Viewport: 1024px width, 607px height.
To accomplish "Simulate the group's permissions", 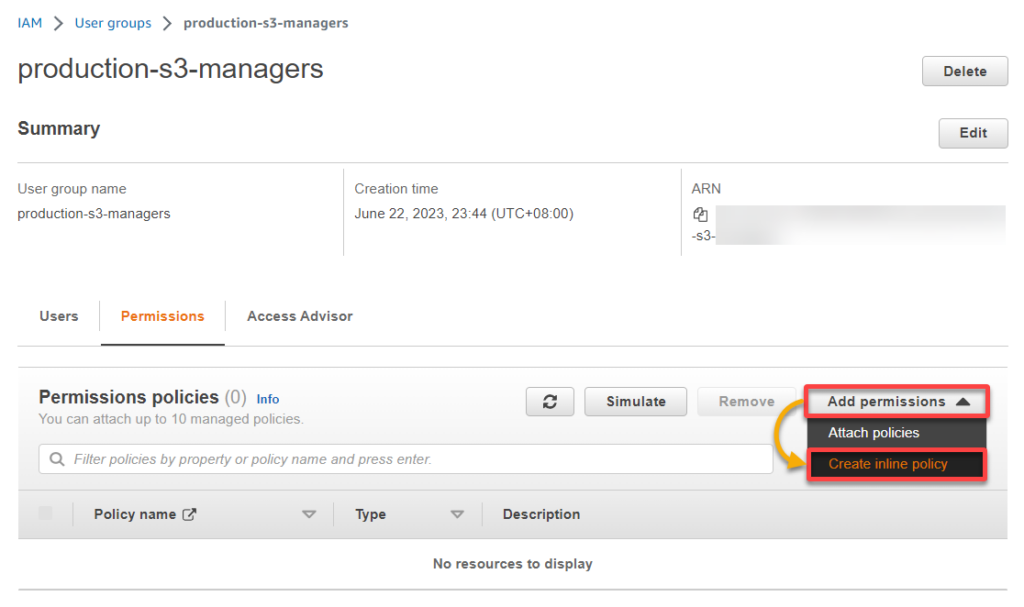I will (x=635, y=401).
